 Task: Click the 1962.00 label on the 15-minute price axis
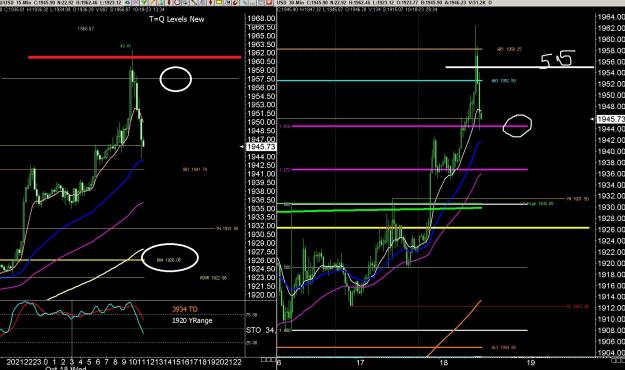(261, 53)
